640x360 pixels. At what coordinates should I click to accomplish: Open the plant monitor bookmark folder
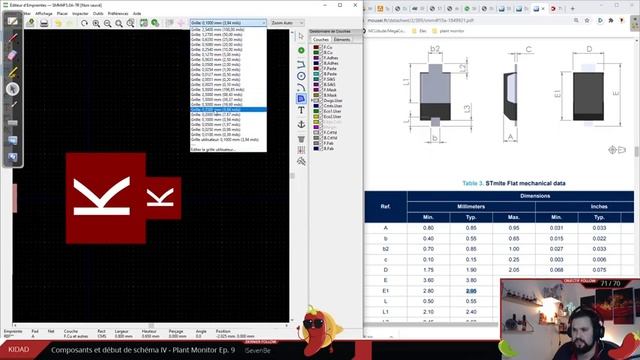pos(448,31)
